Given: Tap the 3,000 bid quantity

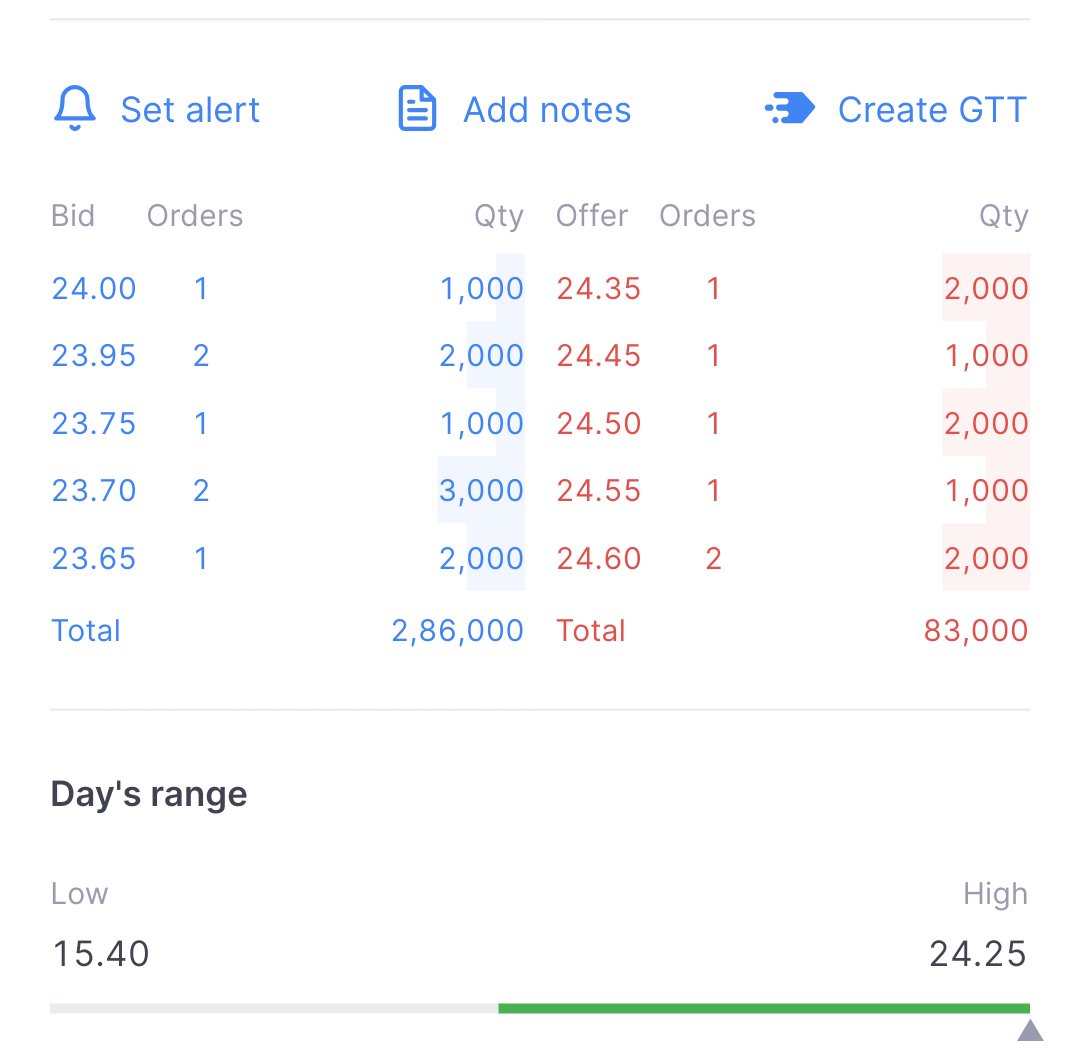Looking at the screenshot, I should [481, 492].
